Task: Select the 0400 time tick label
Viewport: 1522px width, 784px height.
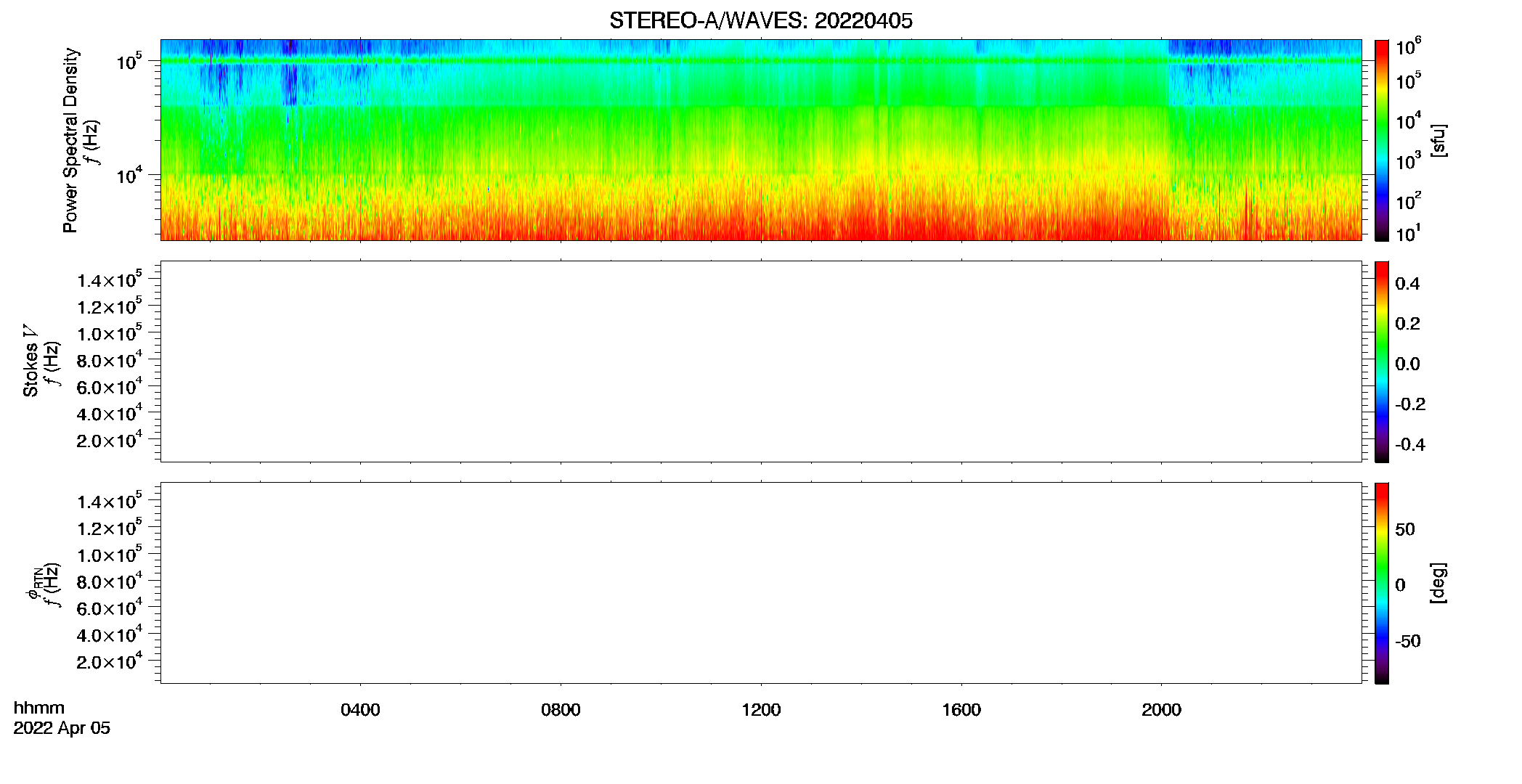Action: point(360,710)
